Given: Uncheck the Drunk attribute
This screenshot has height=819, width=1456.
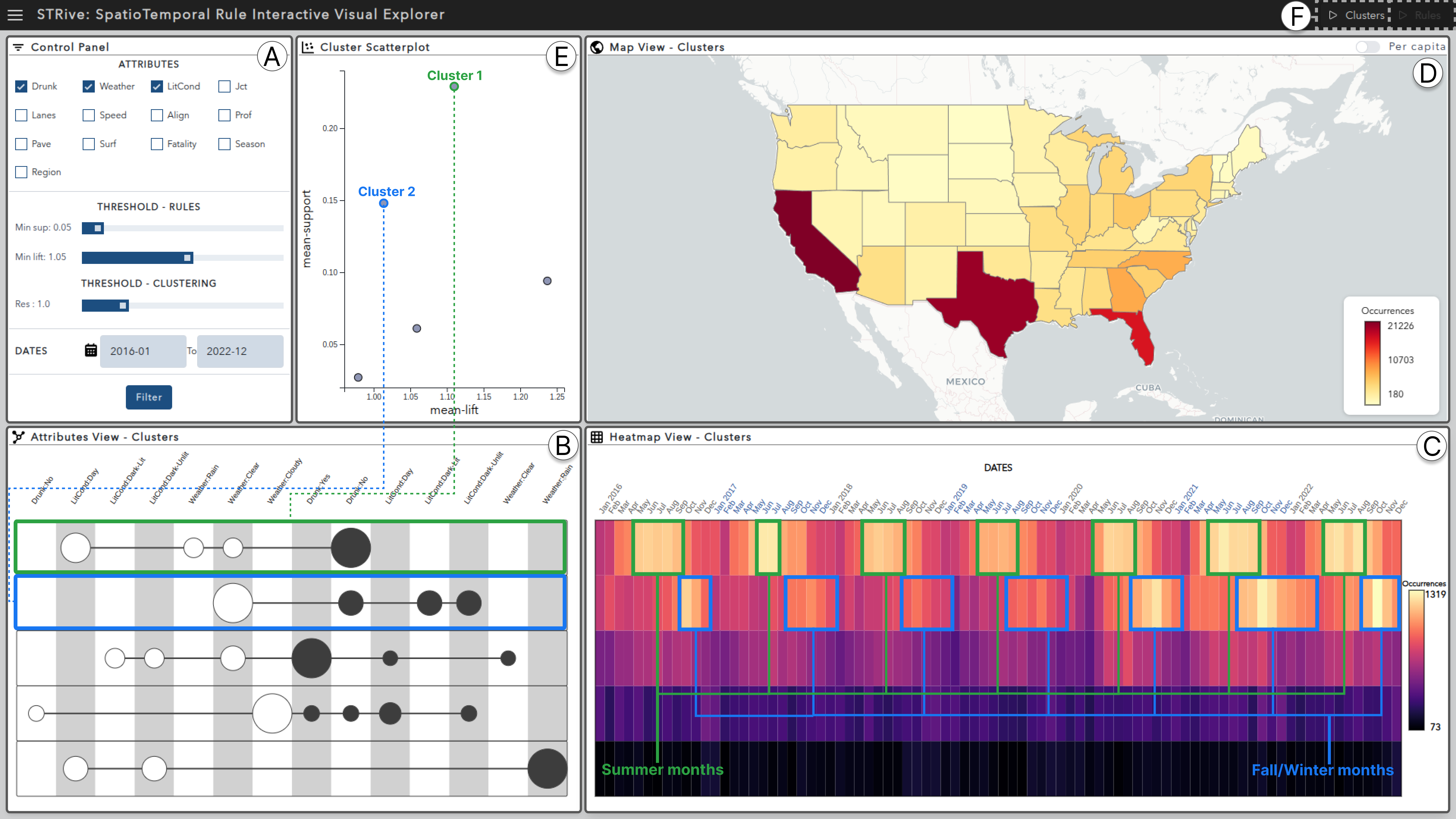Looking at the screenshot, I should click(21, 86).
